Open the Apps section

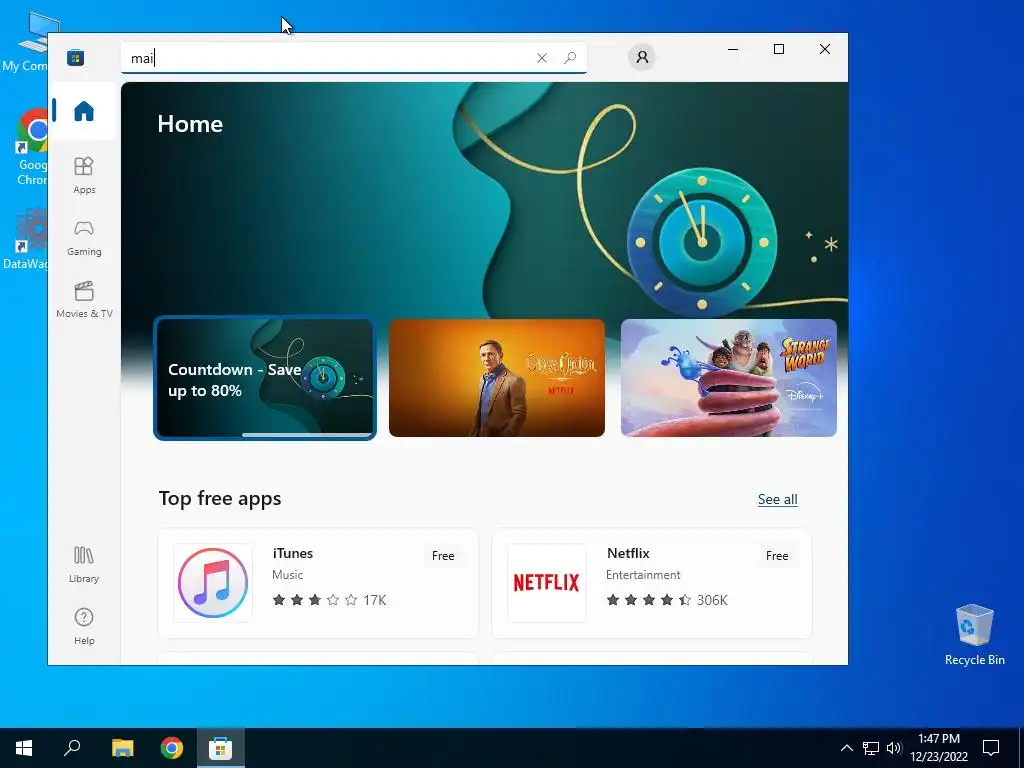pos(84,175)
